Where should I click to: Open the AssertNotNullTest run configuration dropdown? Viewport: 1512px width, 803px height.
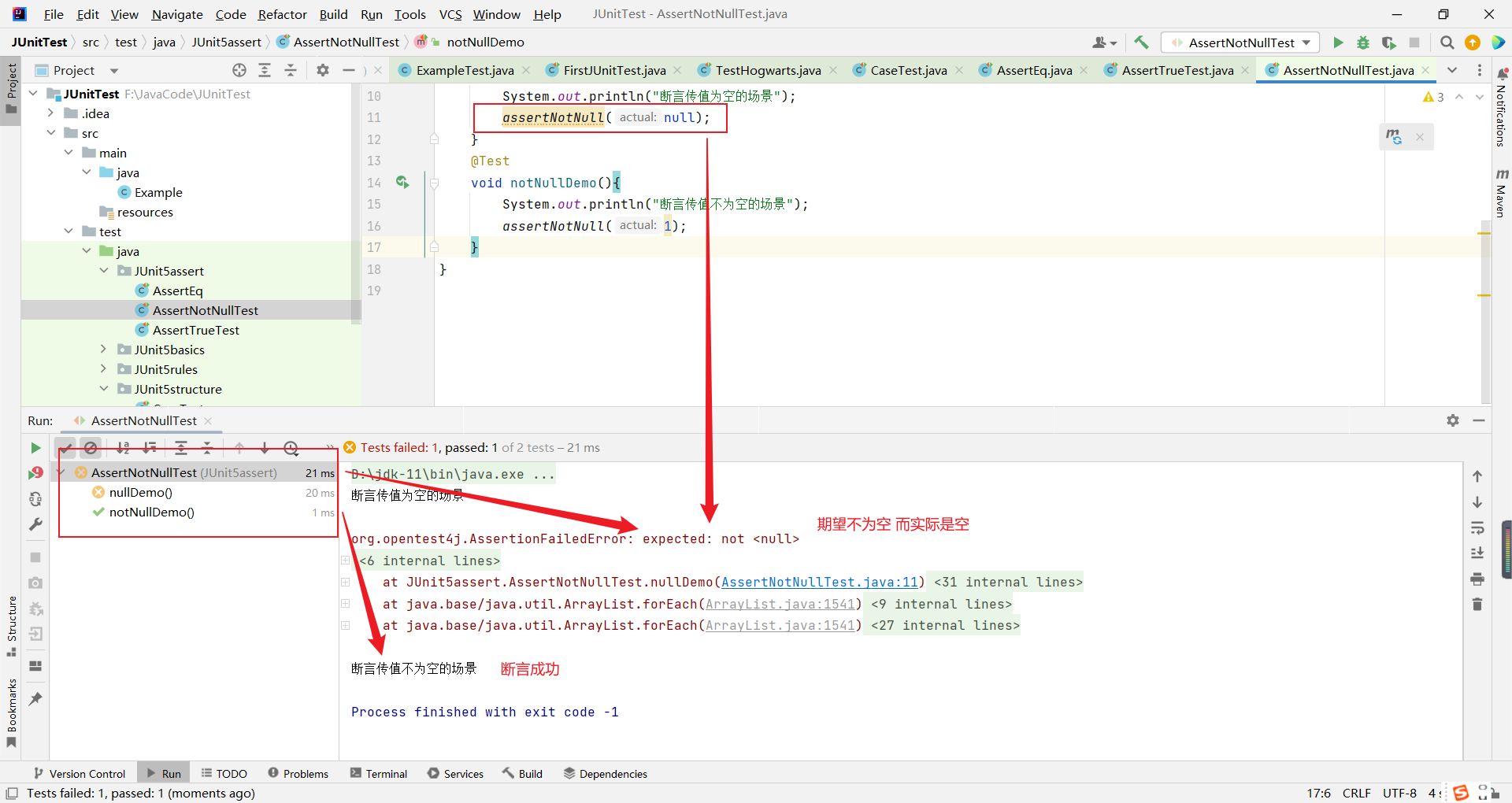[x=1240, y=43]
